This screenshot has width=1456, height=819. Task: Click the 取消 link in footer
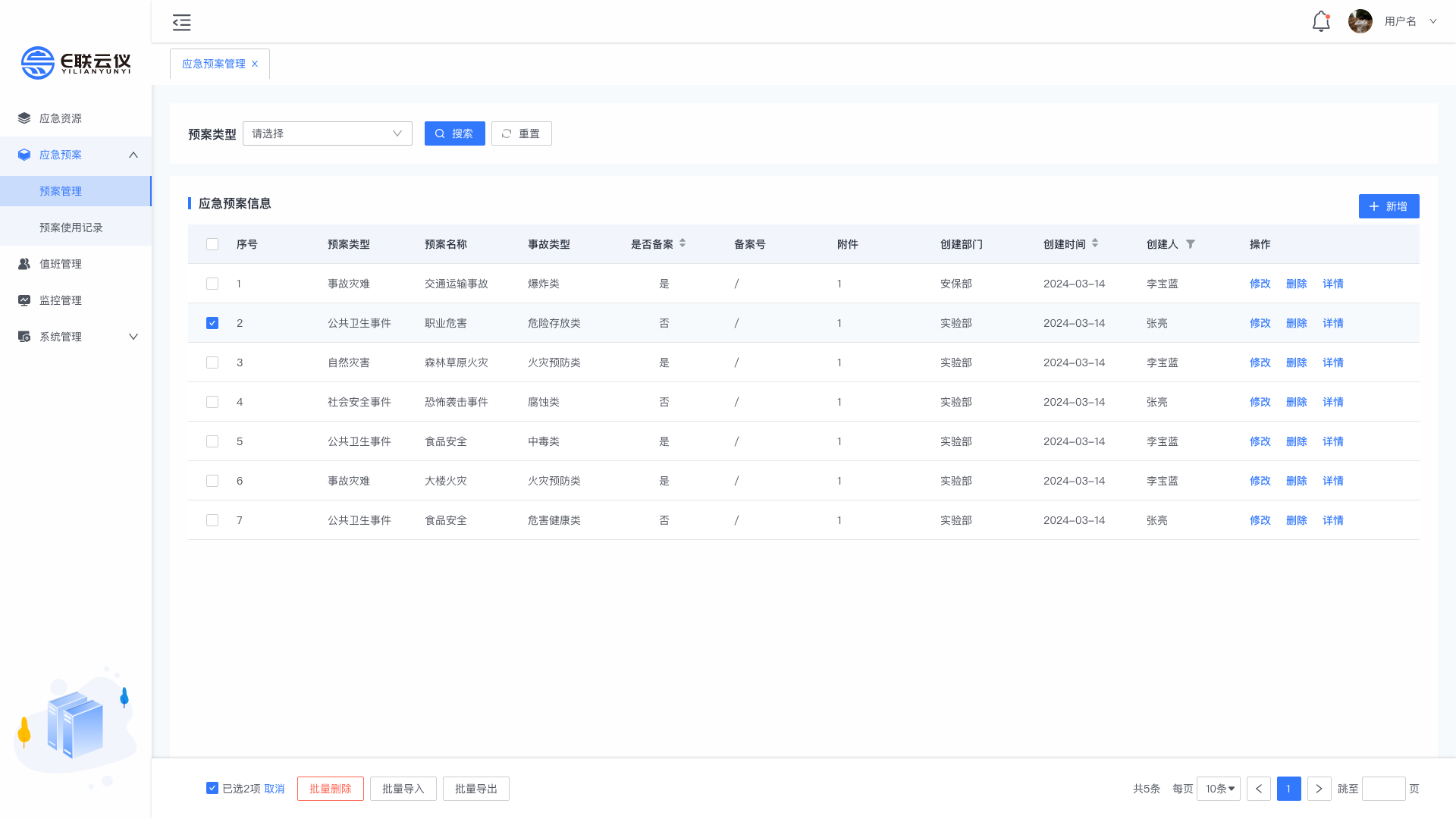[275, 789]
